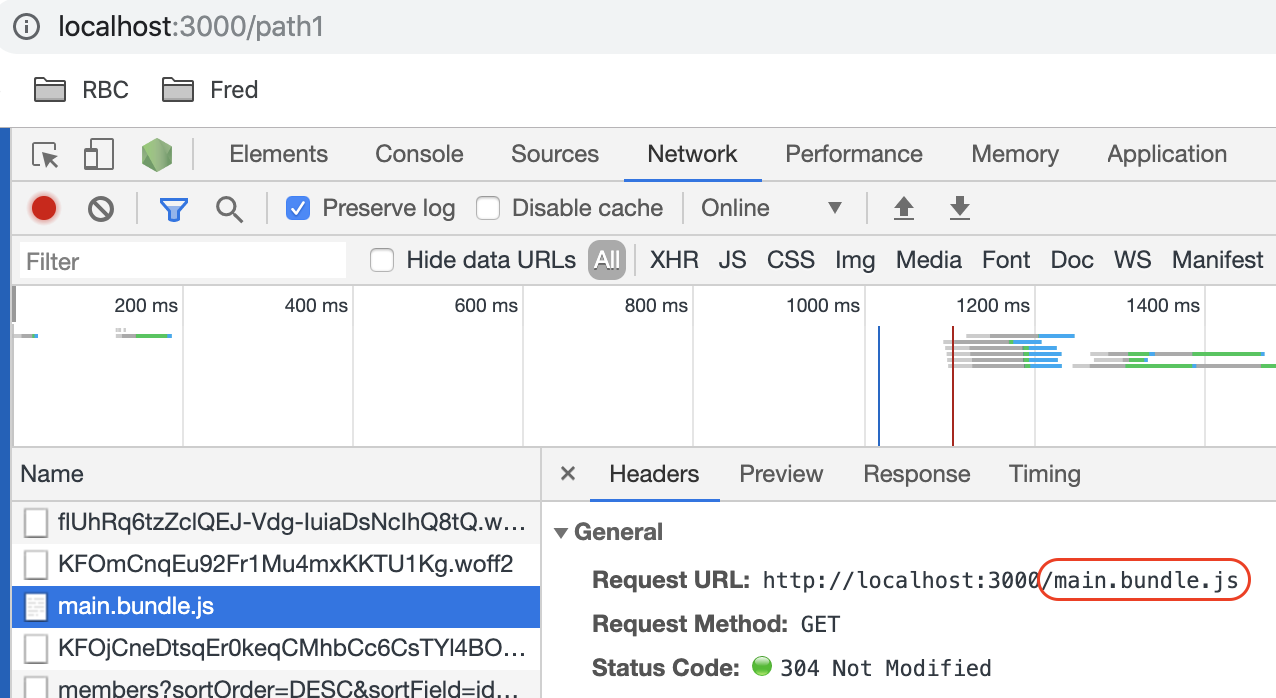This screenshot has height=698, width=1276.
Task: Uncheck the Preserve log checkbox
Action: tap(297, 208)
